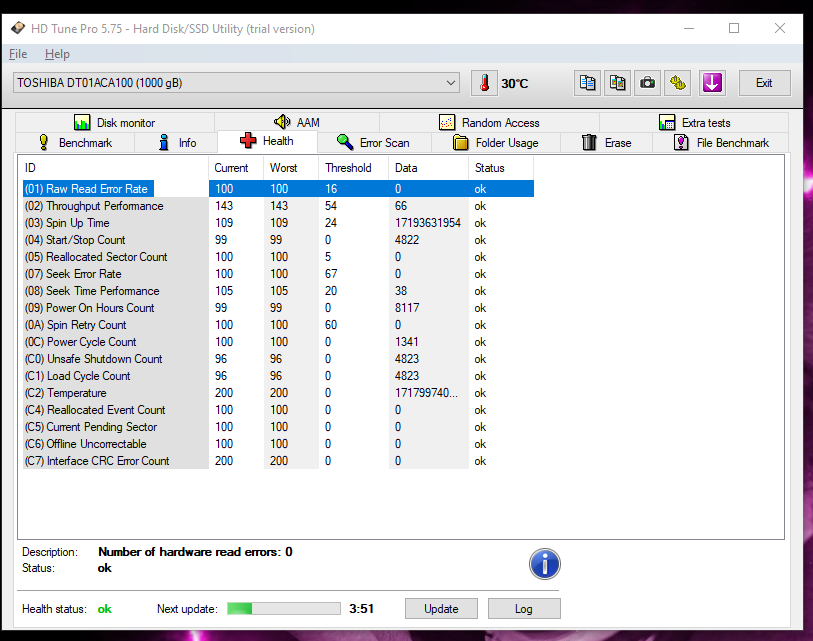813x641 pixels.
Task: Click the thermometer temperature icon
Action: [x=484, y=83]
